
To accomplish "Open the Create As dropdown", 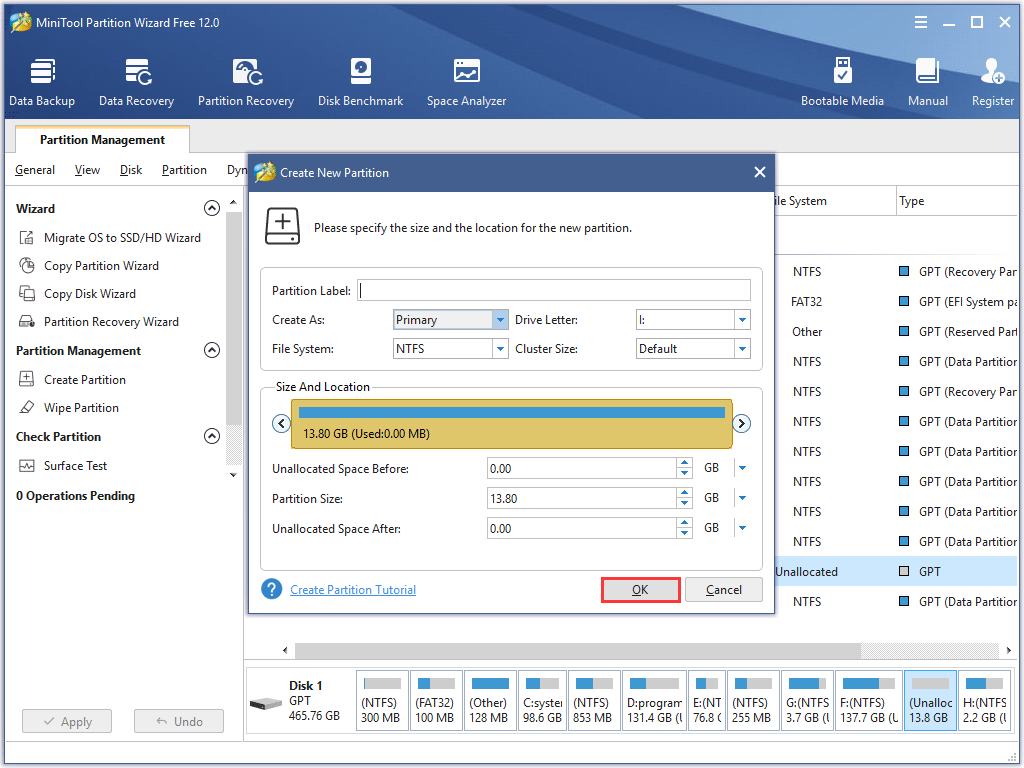I will point(500,320).
